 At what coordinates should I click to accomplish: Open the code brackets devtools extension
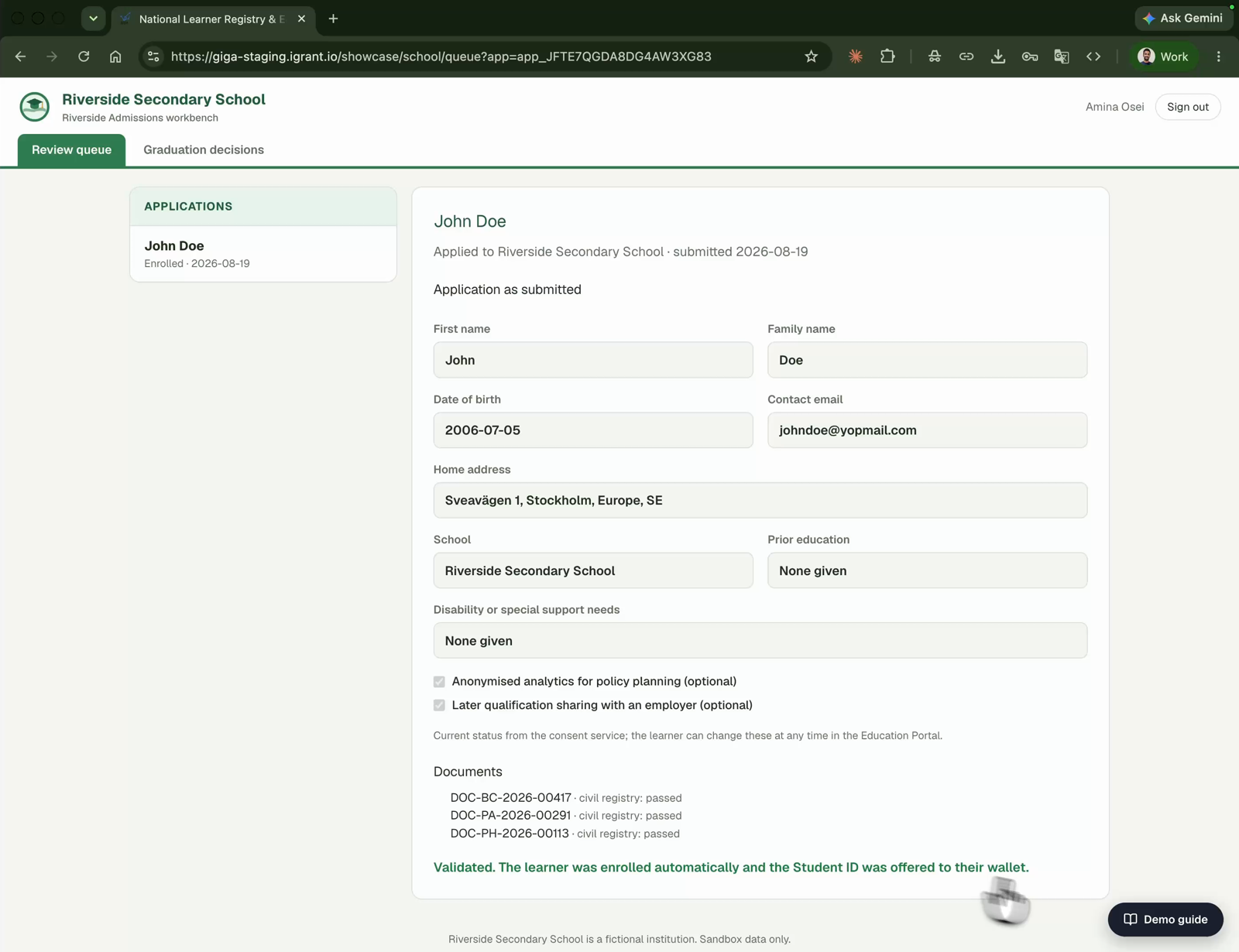(1093, 57)
